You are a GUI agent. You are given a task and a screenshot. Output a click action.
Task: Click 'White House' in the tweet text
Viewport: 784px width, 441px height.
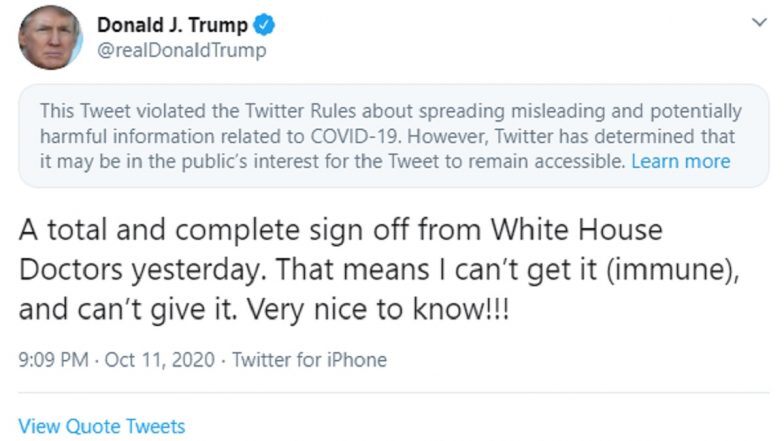(576, 230)
